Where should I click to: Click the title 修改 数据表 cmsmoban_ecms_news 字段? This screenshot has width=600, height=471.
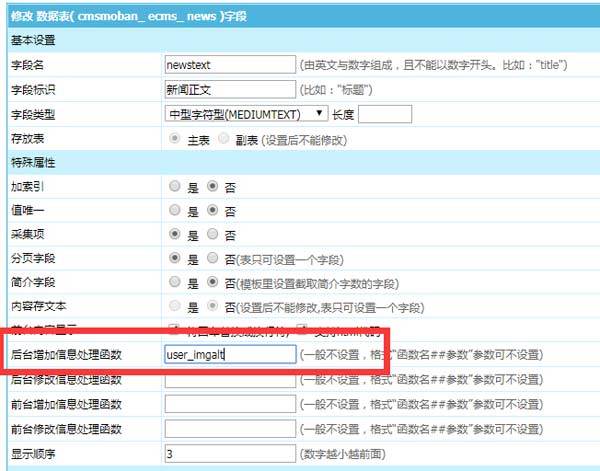coord(129,16)
